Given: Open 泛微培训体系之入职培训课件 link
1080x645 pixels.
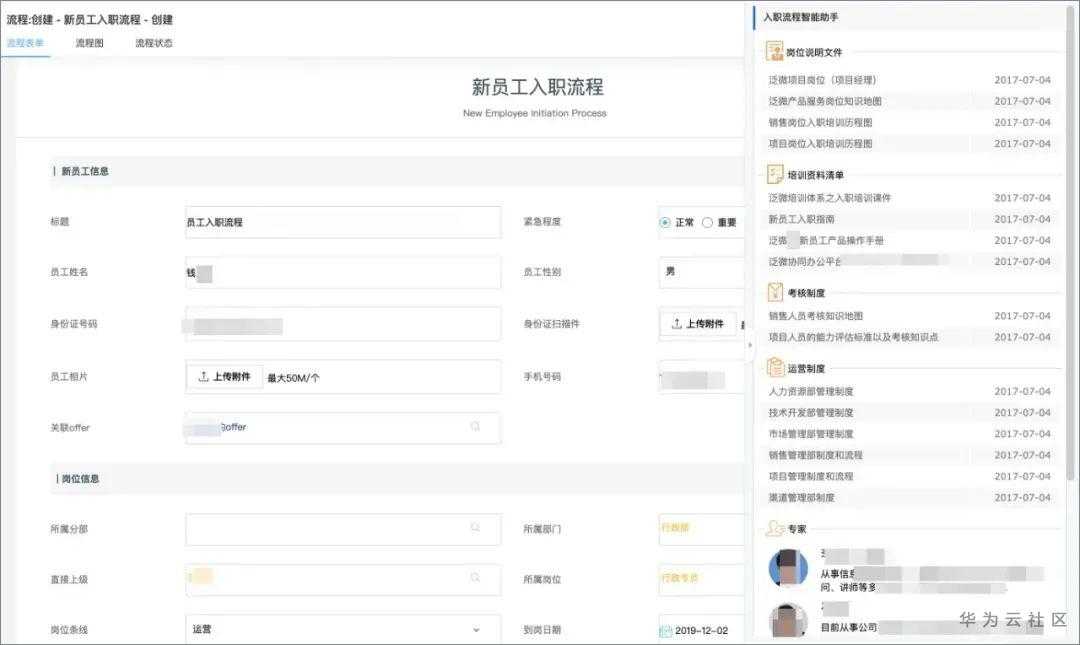Looking at the screenshot, I should [829, 198].
